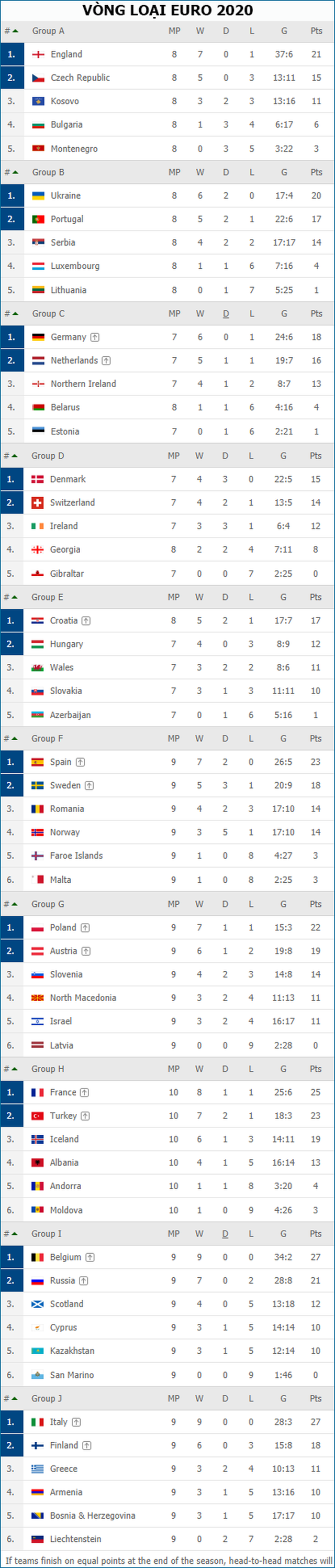The image size is (335, 1568).
Task: Sort Group J by rank arrow
Action: click(x=14, y=1398)
